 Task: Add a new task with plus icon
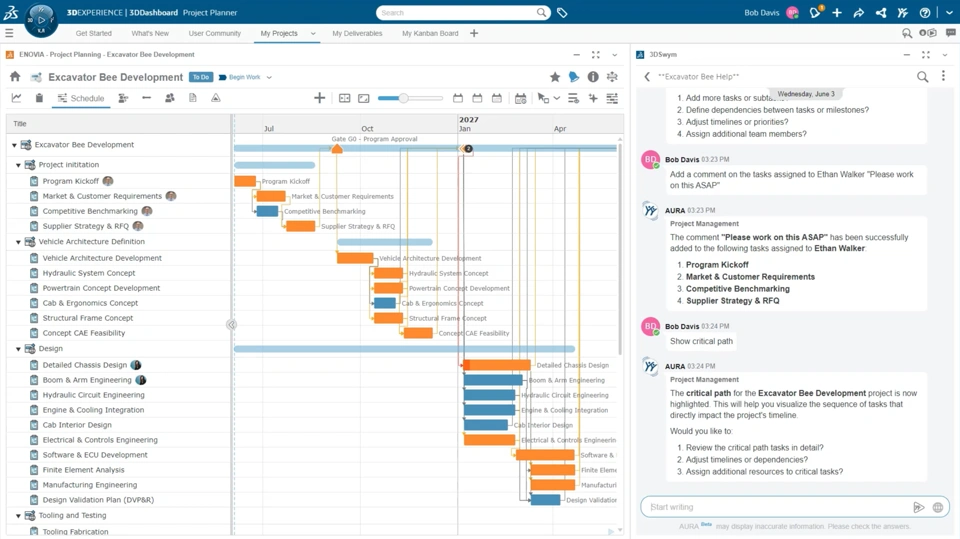coord(320,98)
